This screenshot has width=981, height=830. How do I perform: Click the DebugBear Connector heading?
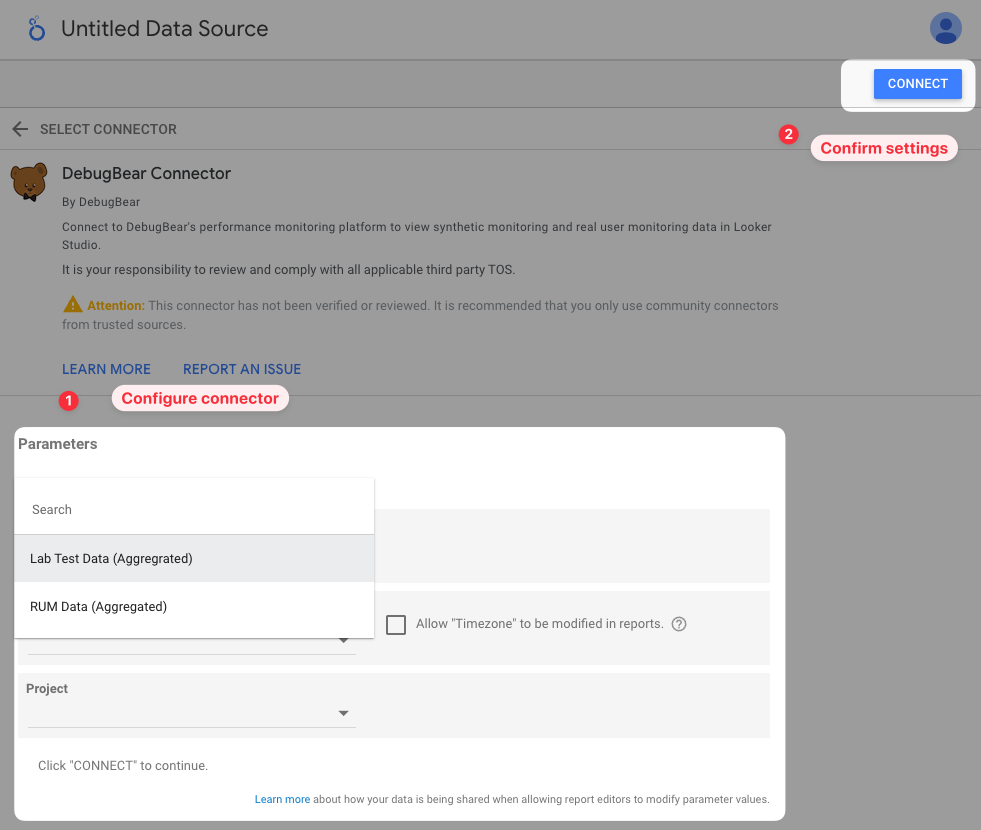[x=146, y=173]
